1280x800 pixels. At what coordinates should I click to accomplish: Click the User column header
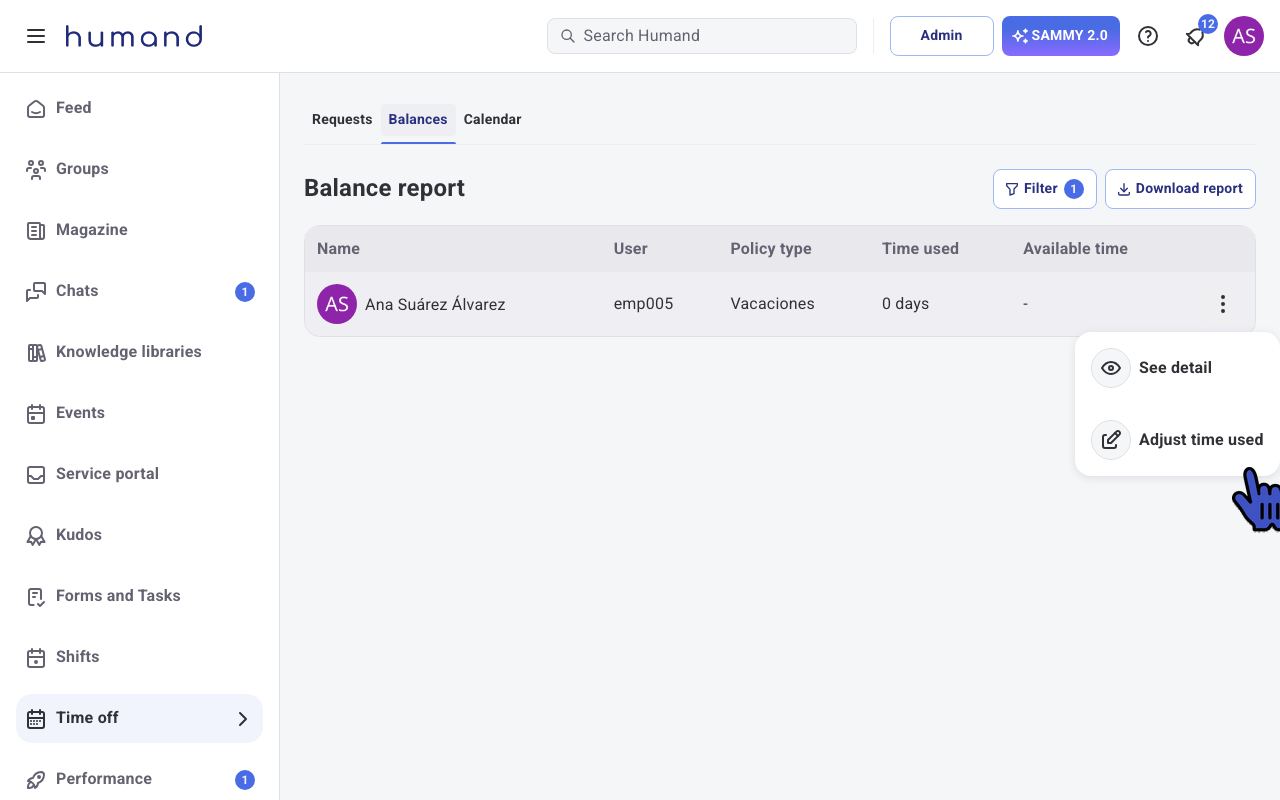pos(631,249)
